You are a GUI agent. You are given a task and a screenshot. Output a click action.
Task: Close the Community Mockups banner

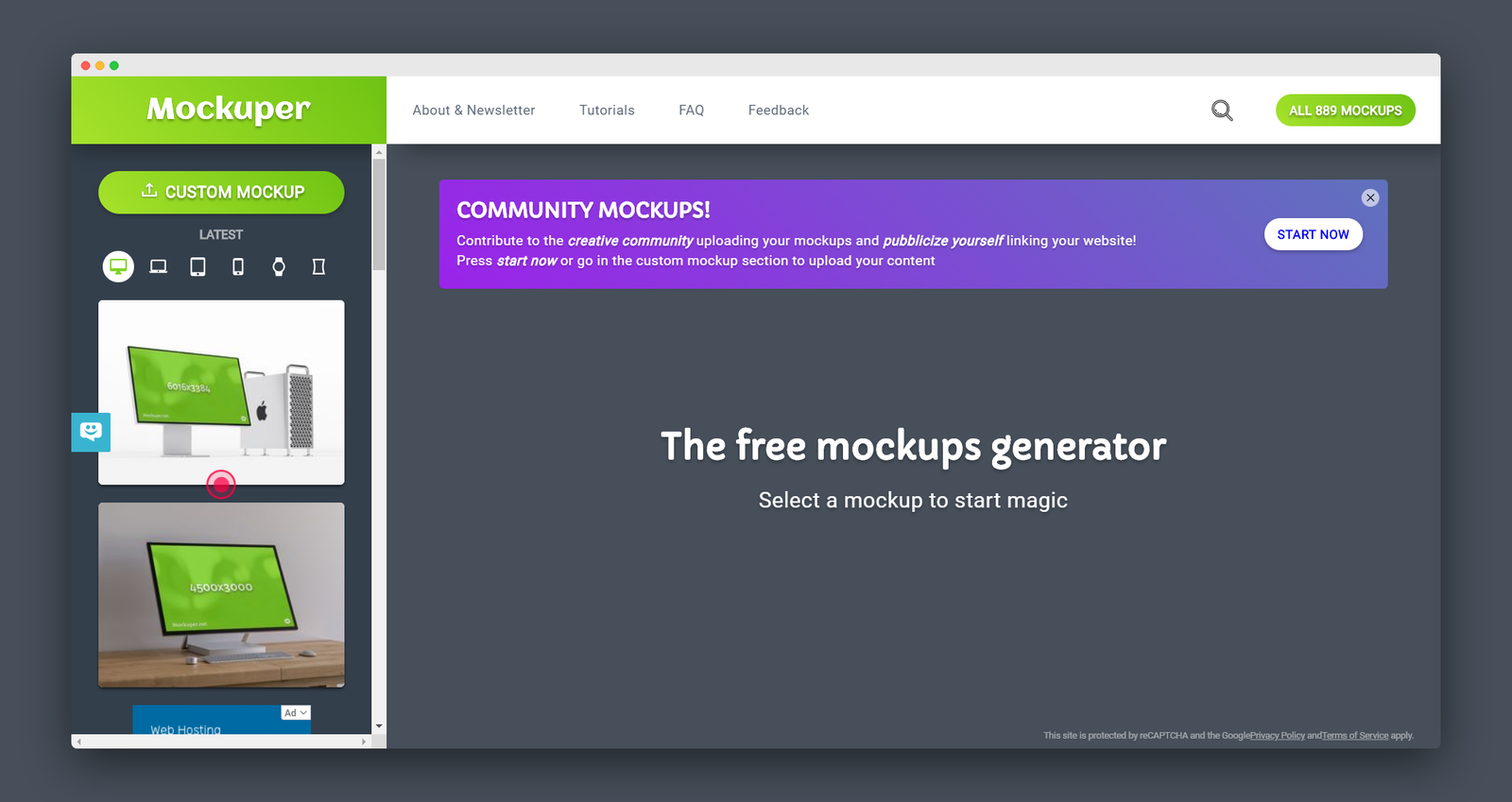point(1370,197)
